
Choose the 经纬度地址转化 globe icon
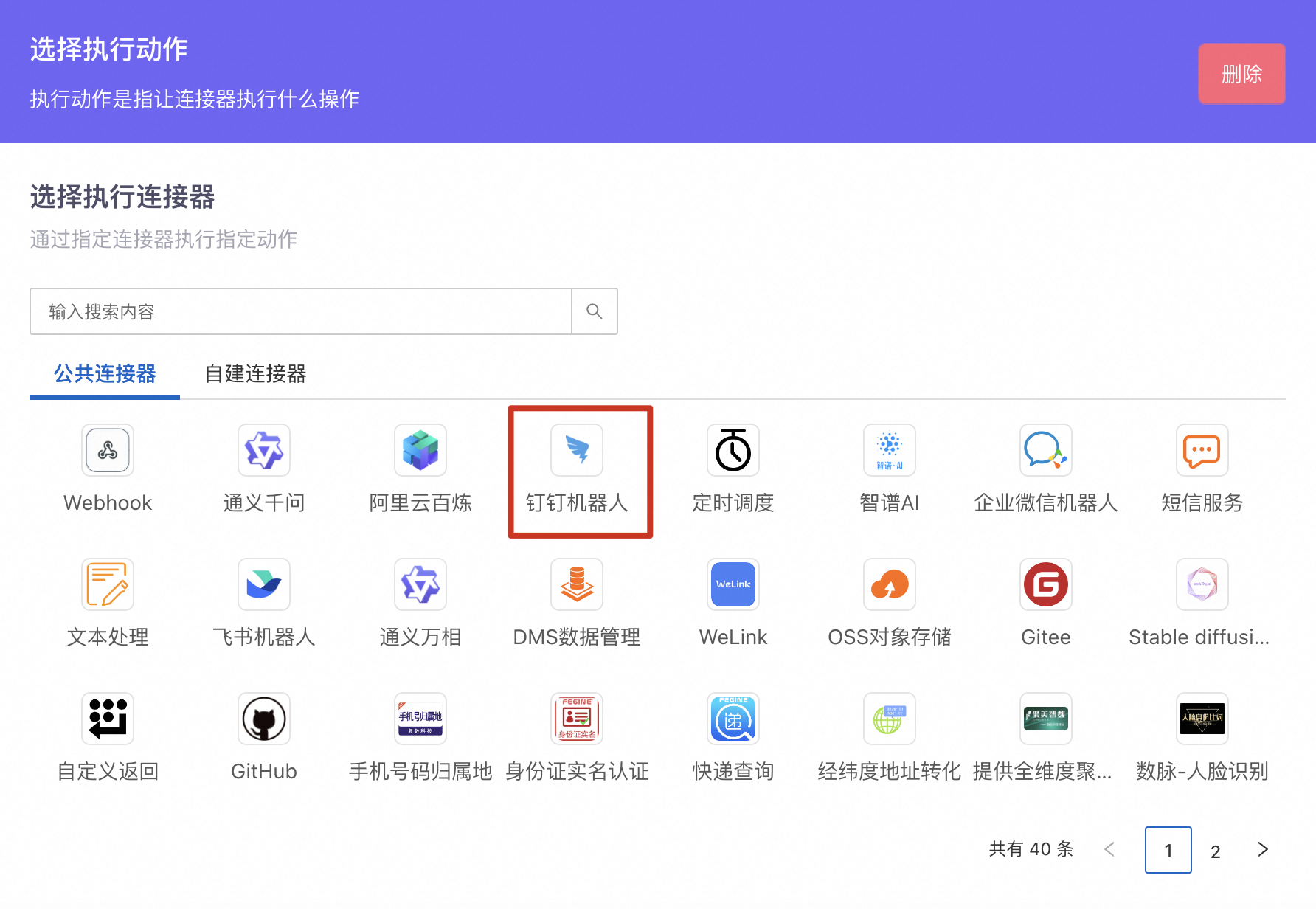pyautogui.click(x=890, y=719)
